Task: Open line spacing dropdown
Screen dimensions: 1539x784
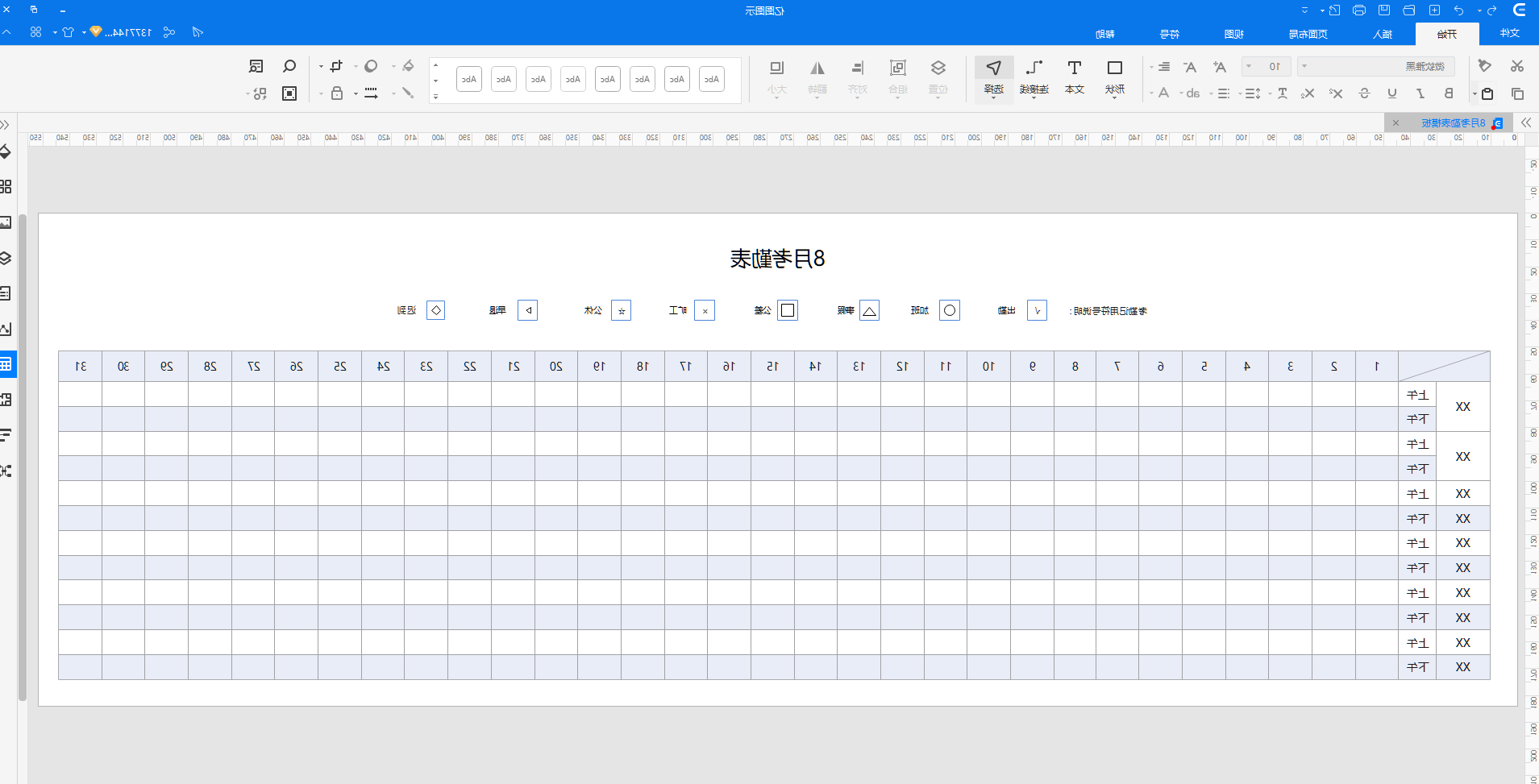Action: coord(1239,94)
